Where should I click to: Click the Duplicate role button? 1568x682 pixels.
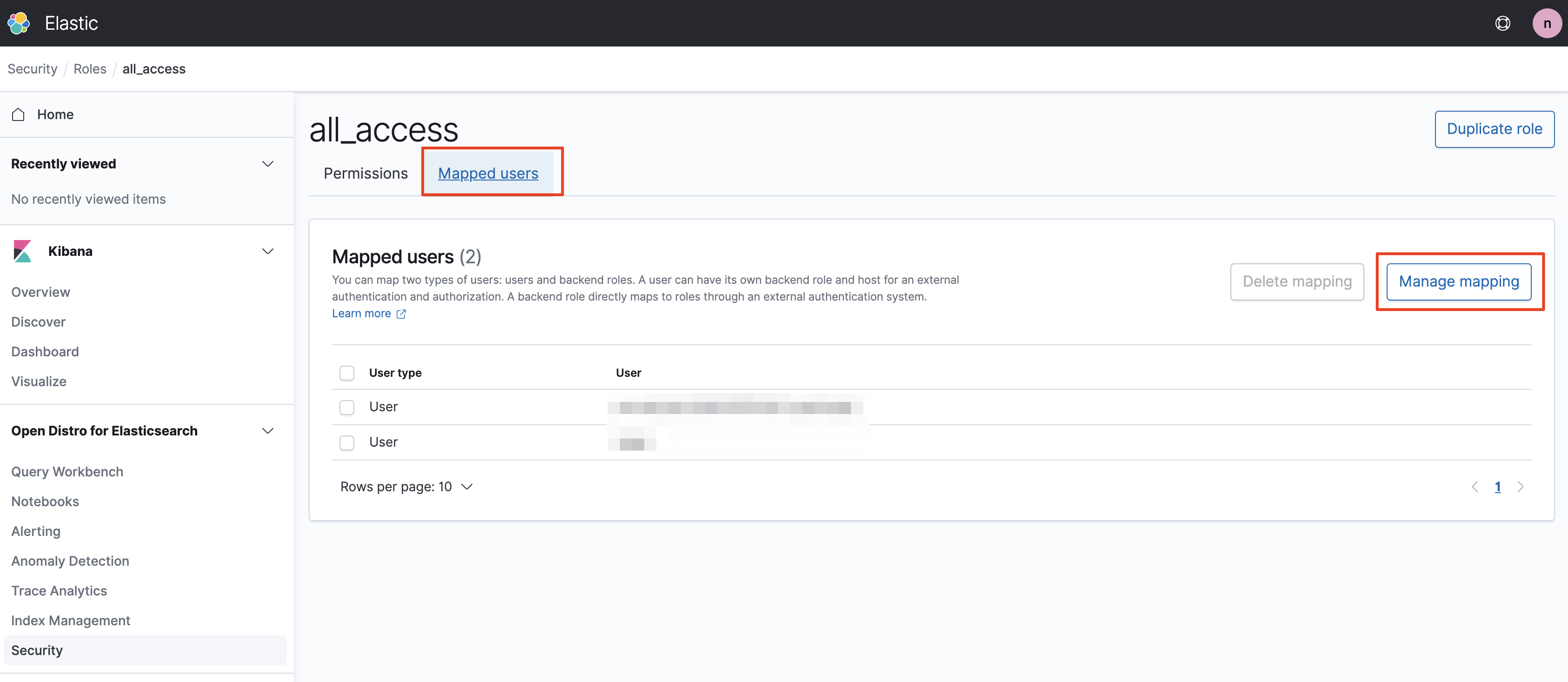pos(1494,129)
